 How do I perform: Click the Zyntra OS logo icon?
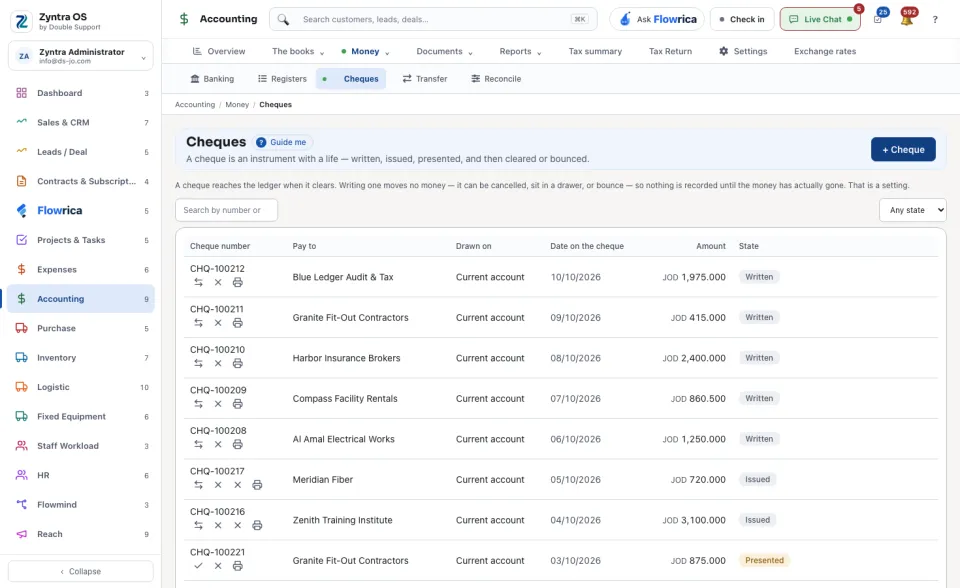click(x=21, y=21)
